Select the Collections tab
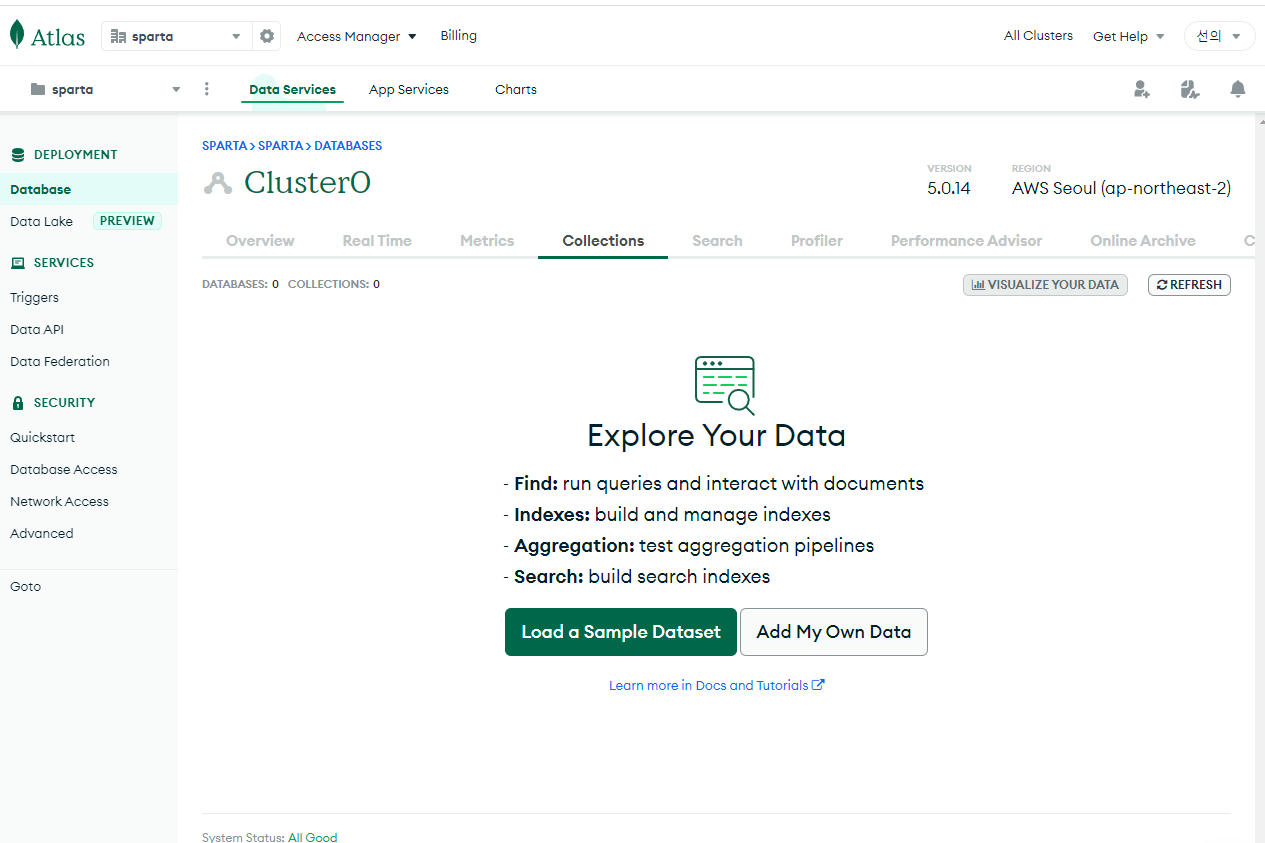This screenshot has height=843, width=1265. 603,241
